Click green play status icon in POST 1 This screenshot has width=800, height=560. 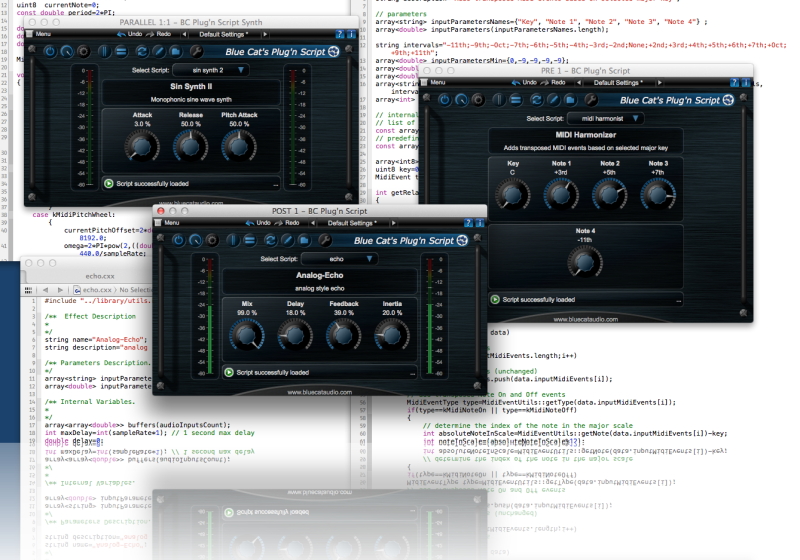(229, 372)
